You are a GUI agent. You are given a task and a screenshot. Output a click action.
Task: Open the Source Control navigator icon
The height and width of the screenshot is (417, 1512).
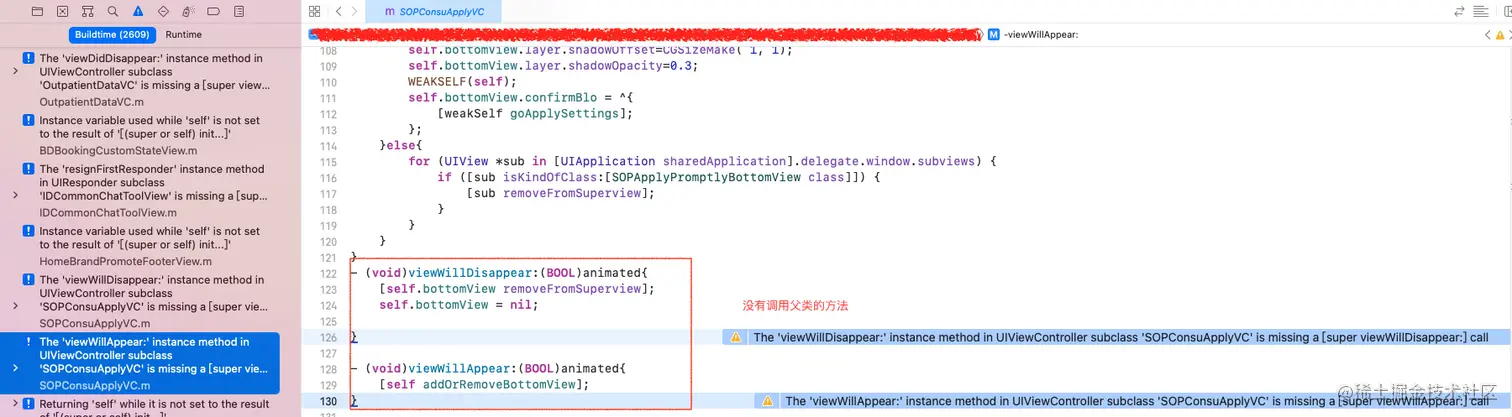coord(63,11)
